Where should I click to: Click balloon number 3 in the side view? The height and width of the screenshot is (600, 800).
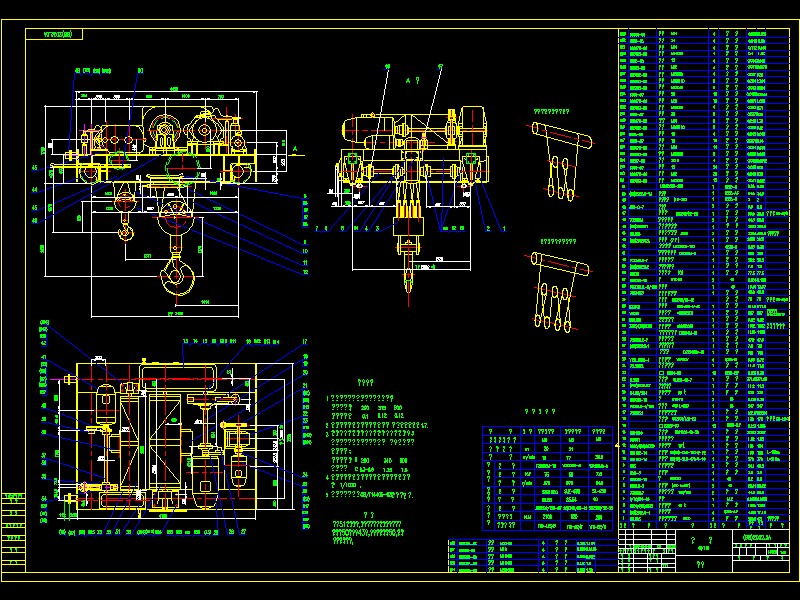pos(378,229)
